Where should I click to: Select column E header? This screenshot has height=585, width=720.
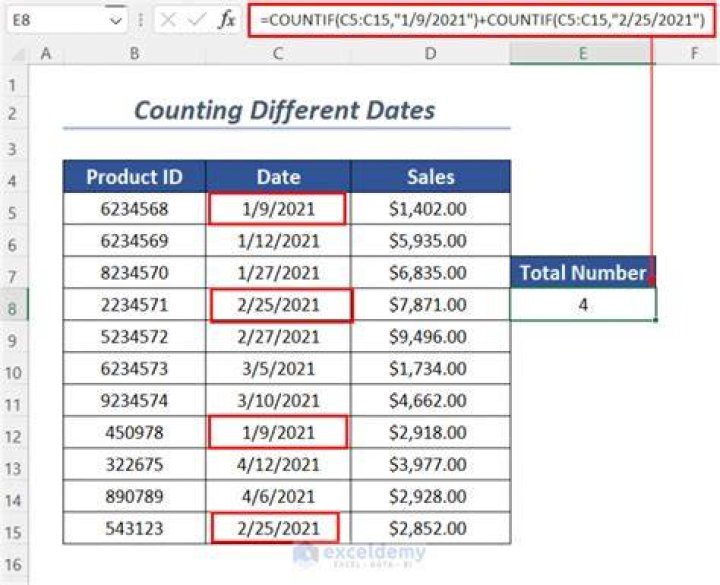click(x=583, y=54)
